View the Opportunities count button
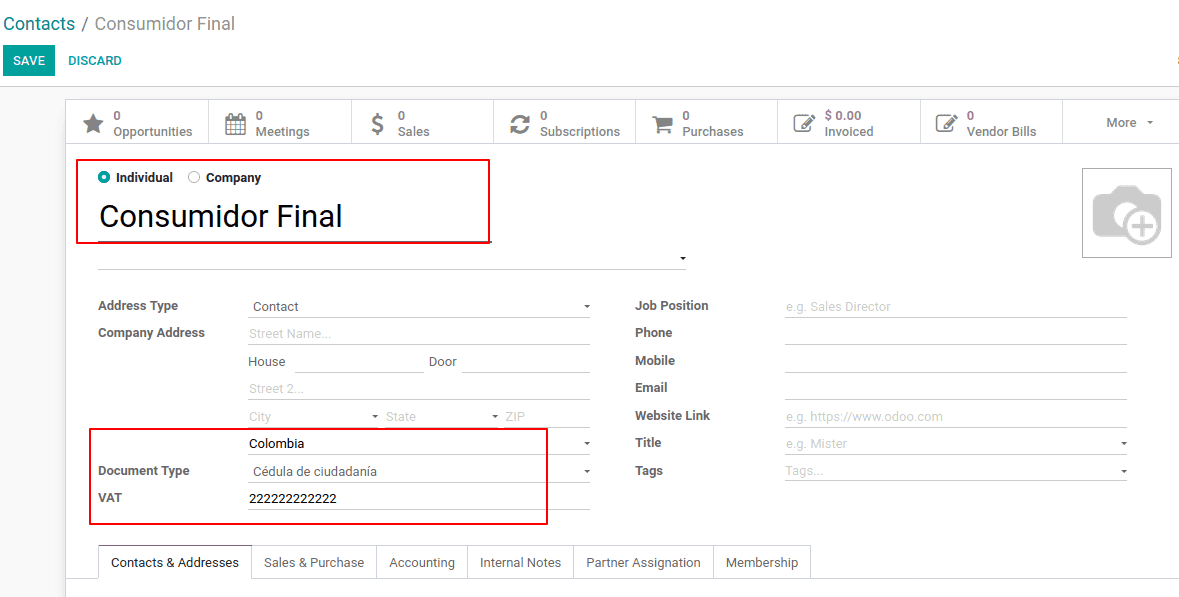Viewport: 1179px width, 597px height. click(138, 123)
